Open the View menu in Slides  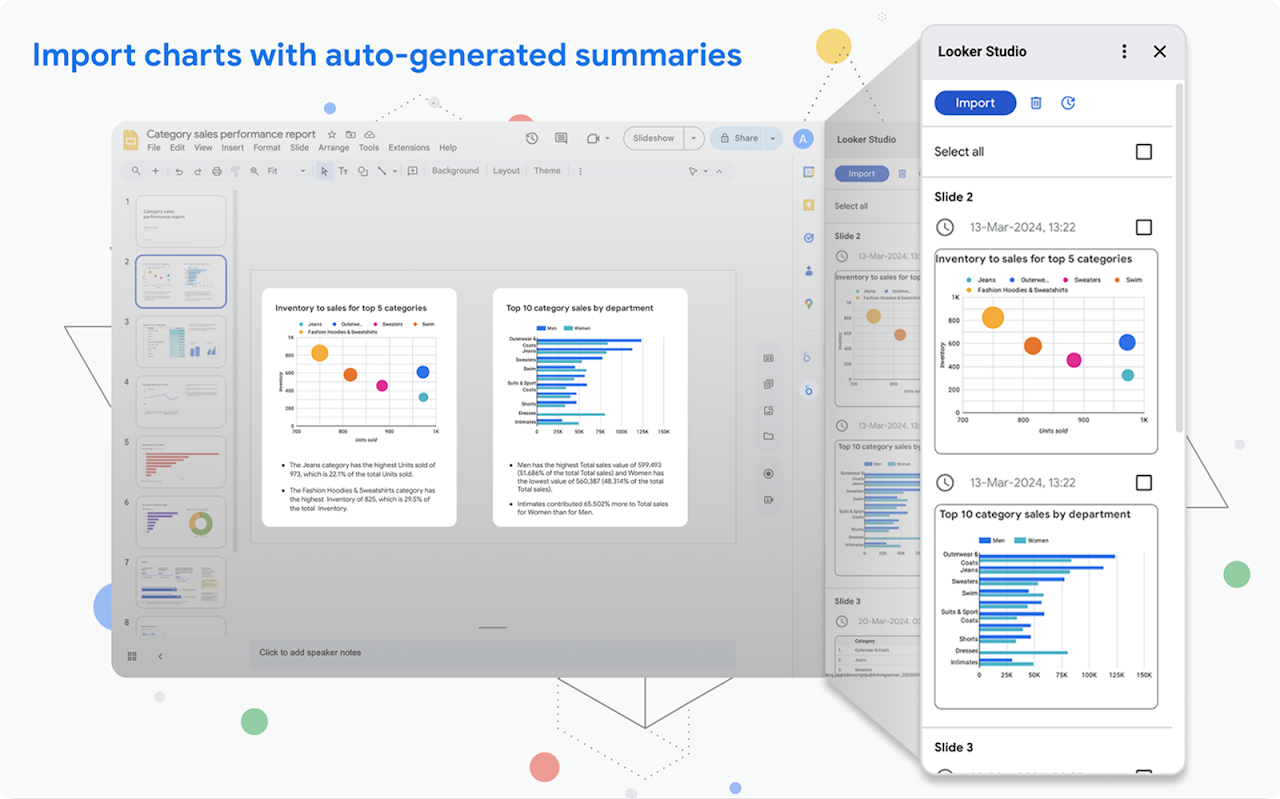pyautogui.click(x=203, y=148)
